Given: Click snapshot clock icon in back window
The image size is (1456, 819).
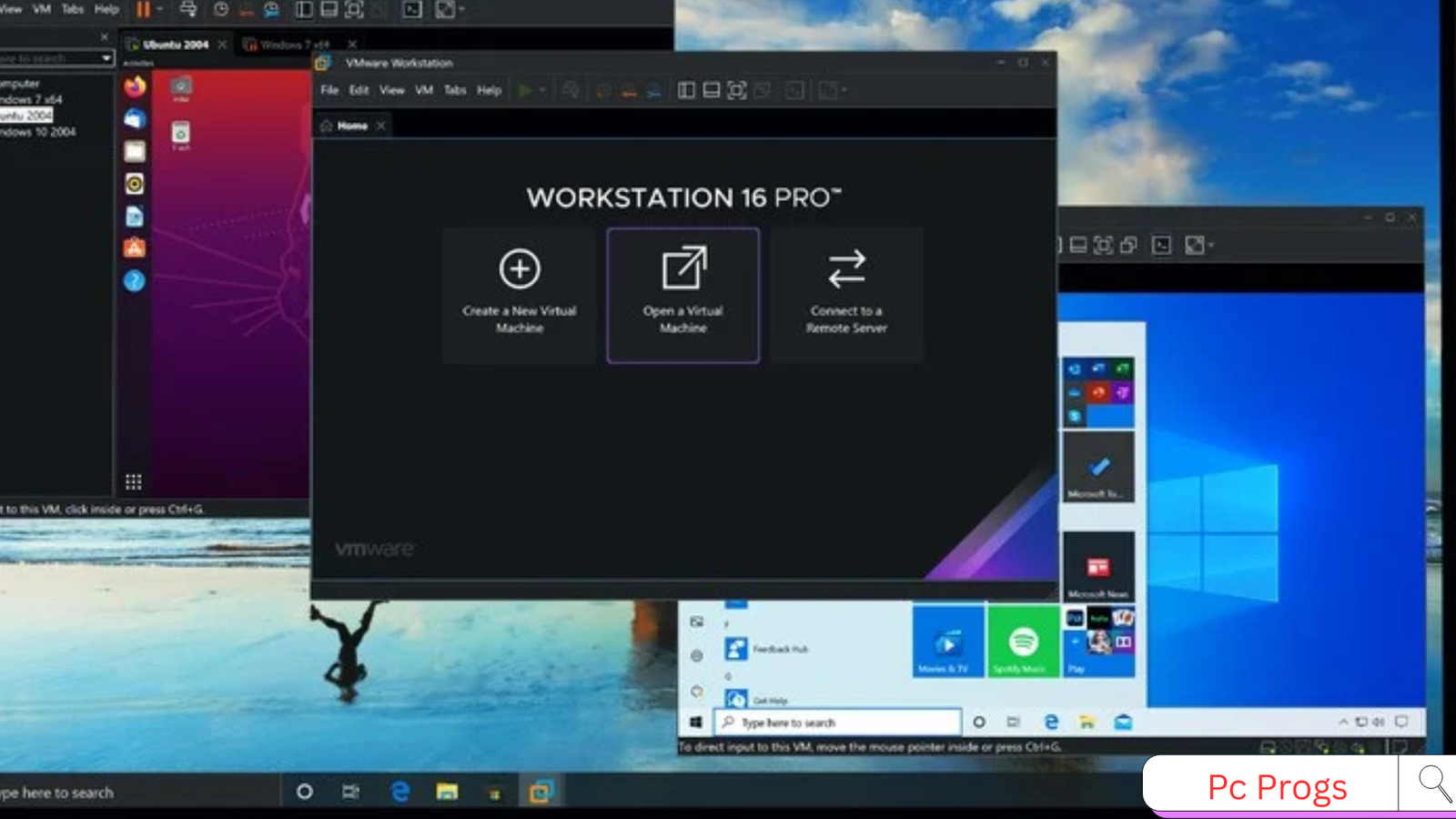Looking at the screenshot, I should [221, 9].
